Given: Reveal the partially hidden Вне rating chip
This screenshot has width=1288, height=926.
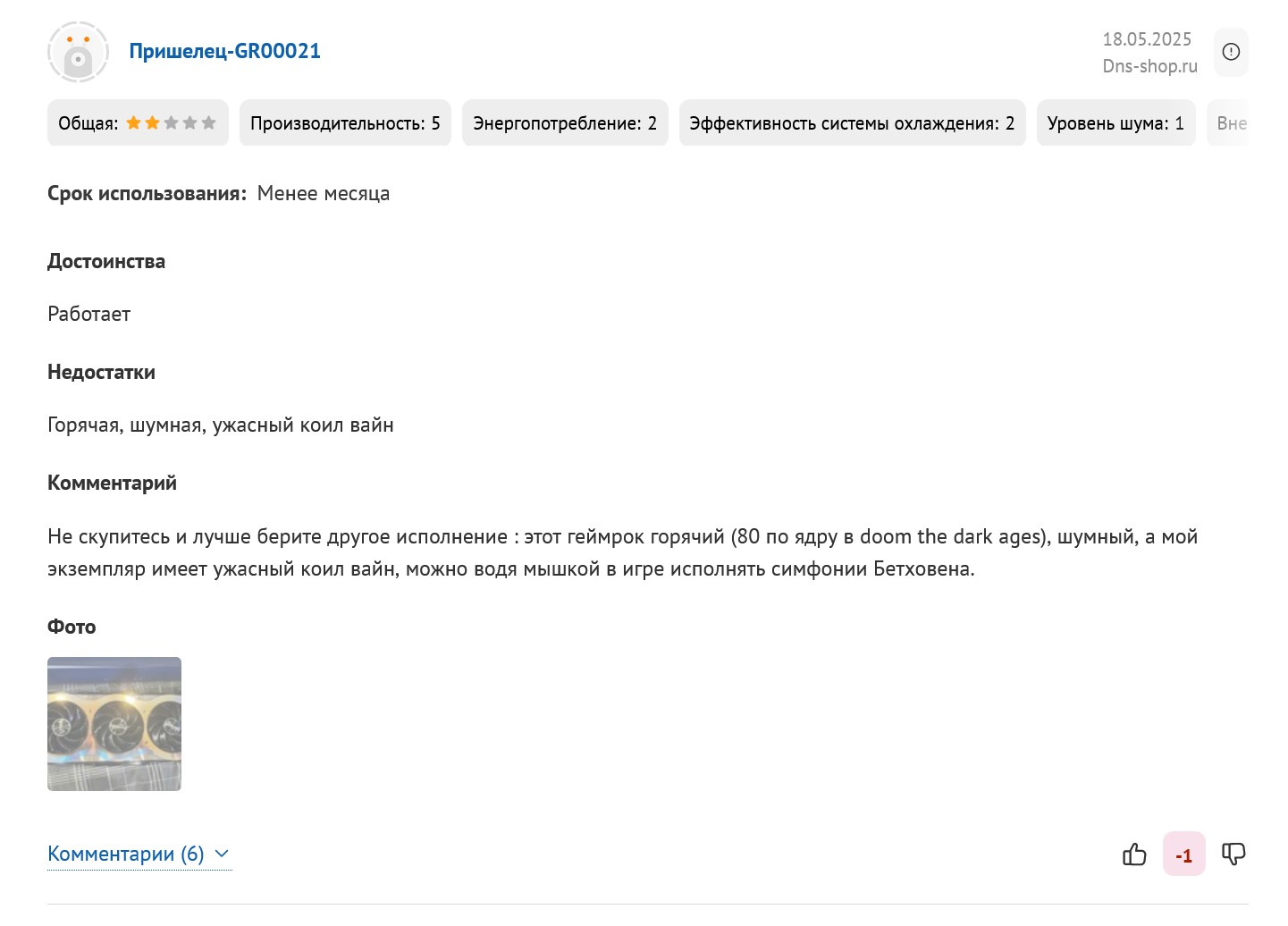Looking at the screenshot, I should point(1231,123).
